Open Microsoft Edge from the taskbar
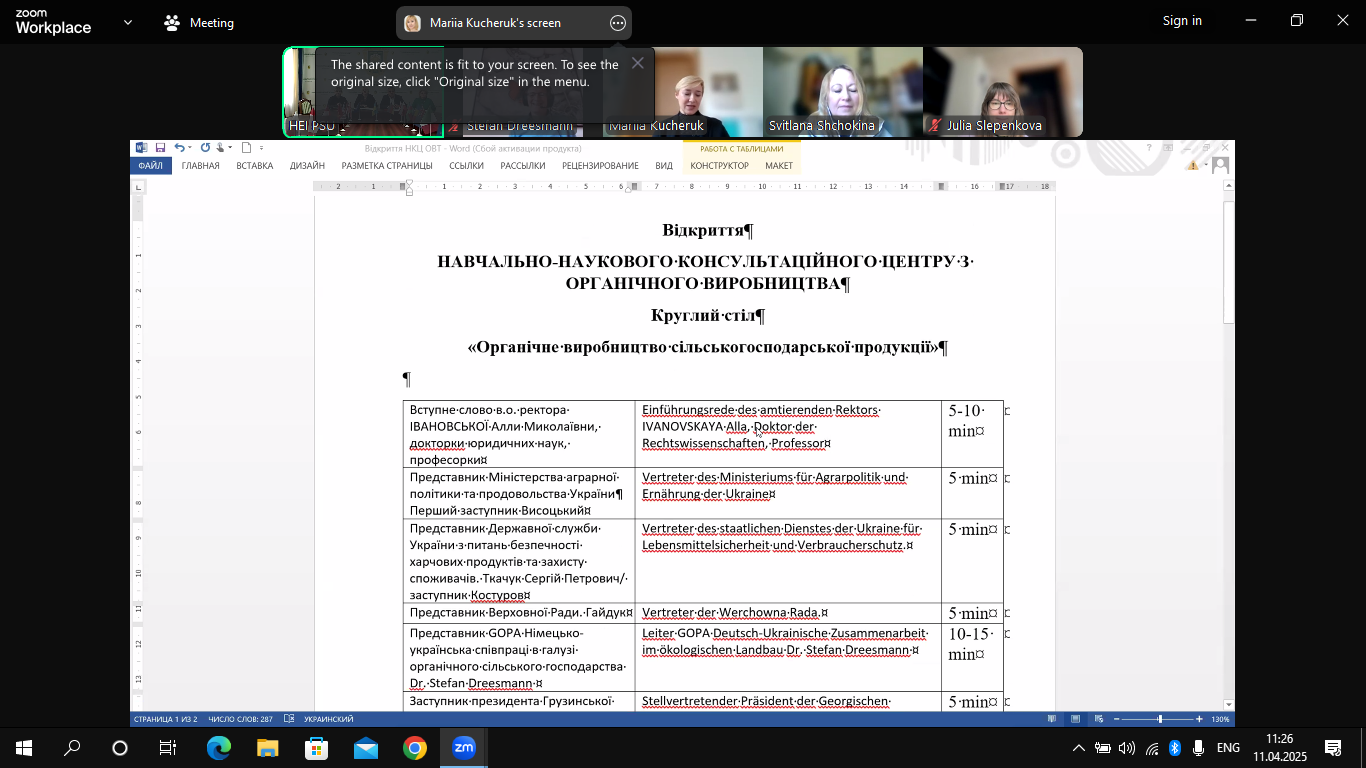The height and width of the screenshot is (768, 1366). 218,748
